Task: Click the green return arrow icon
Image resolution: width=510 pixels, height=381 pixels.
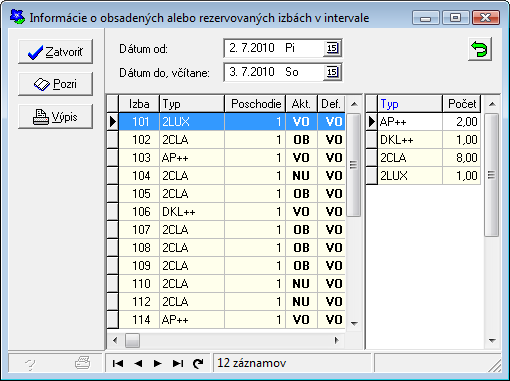Action: [480, 49]
